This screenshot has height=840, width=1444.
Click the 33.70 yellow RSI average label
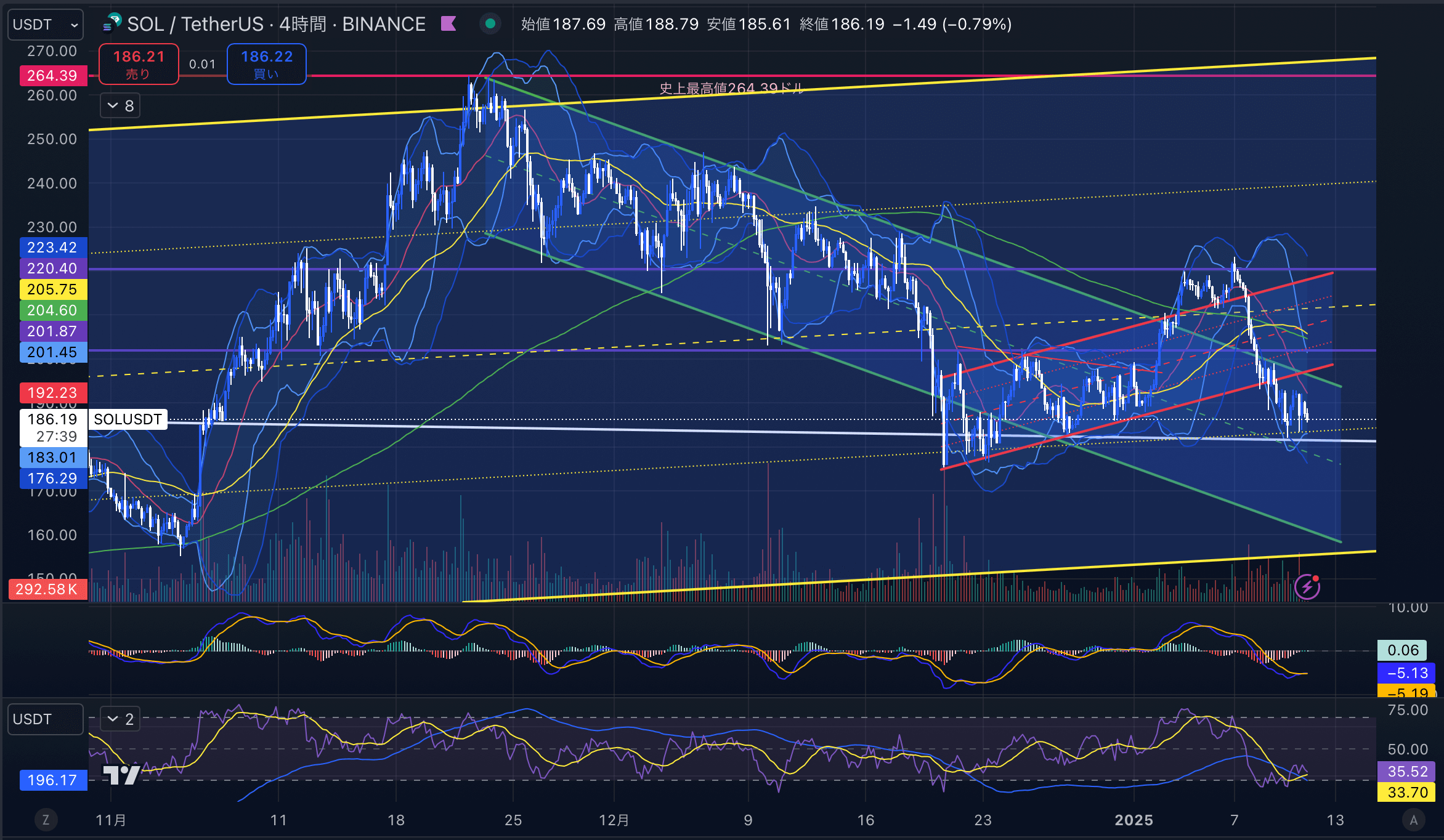pos(1407,792)
